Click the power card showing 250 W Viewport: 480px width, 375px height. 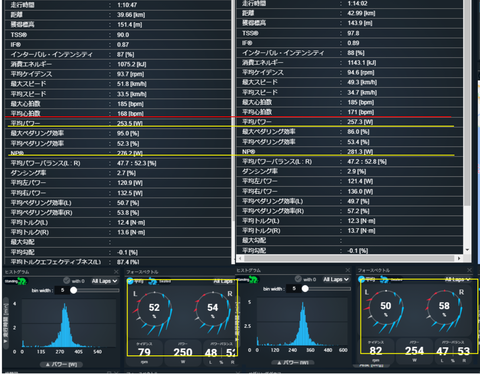point(183,352)
